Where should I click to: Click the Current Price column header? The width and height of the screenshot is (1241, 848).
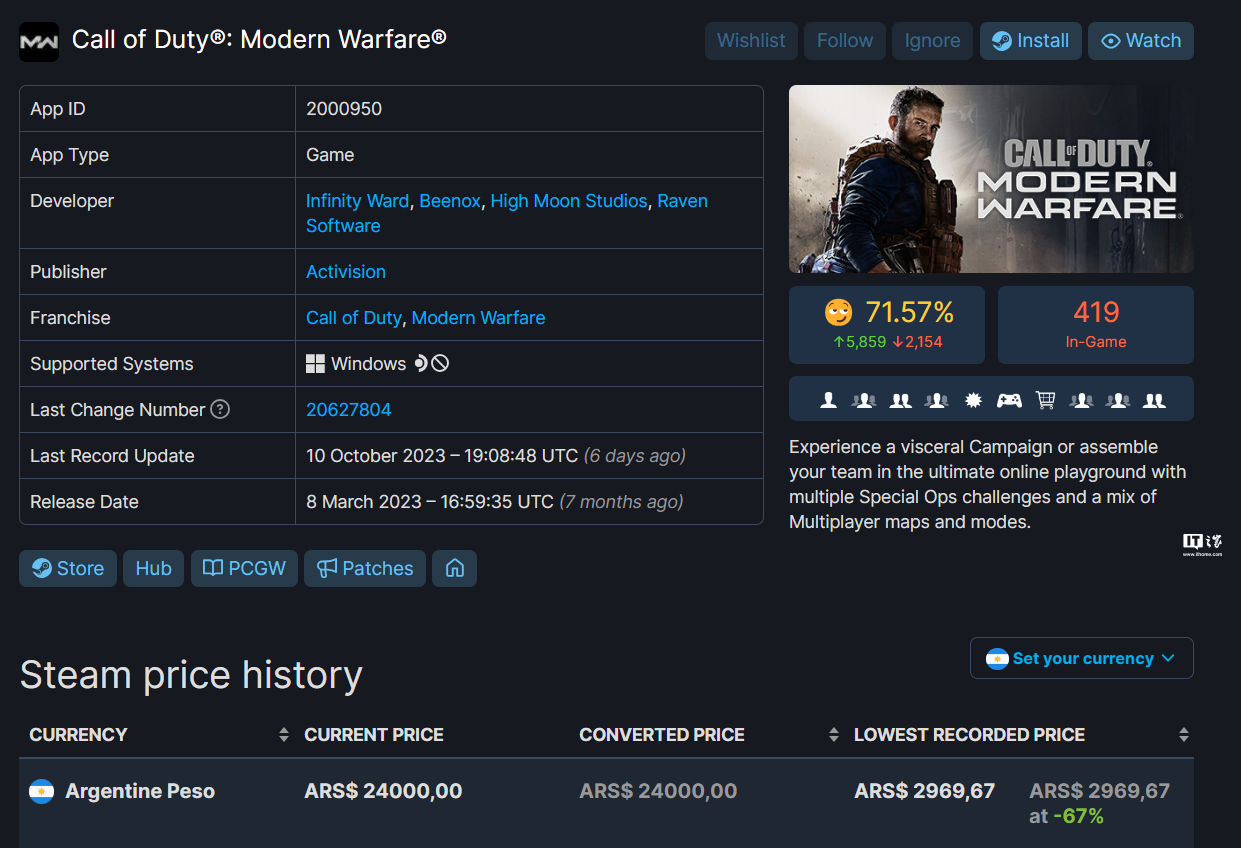(x=374, y=735)
